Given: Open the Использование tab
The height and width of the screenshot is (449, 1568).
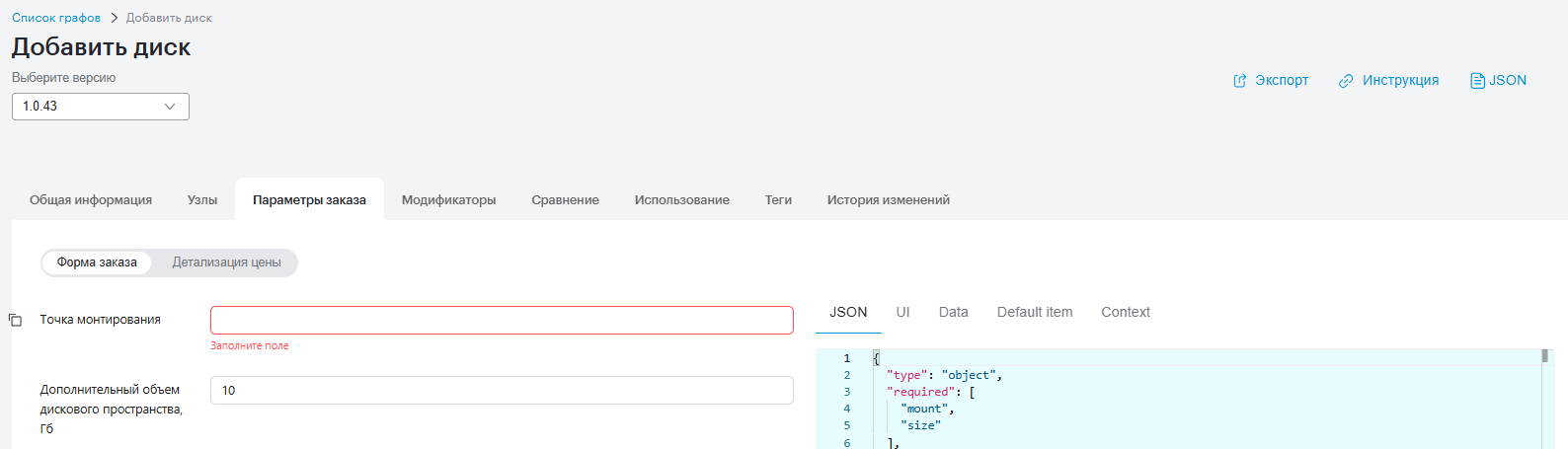Looking at the screenshot, I should tap(681, 199).
